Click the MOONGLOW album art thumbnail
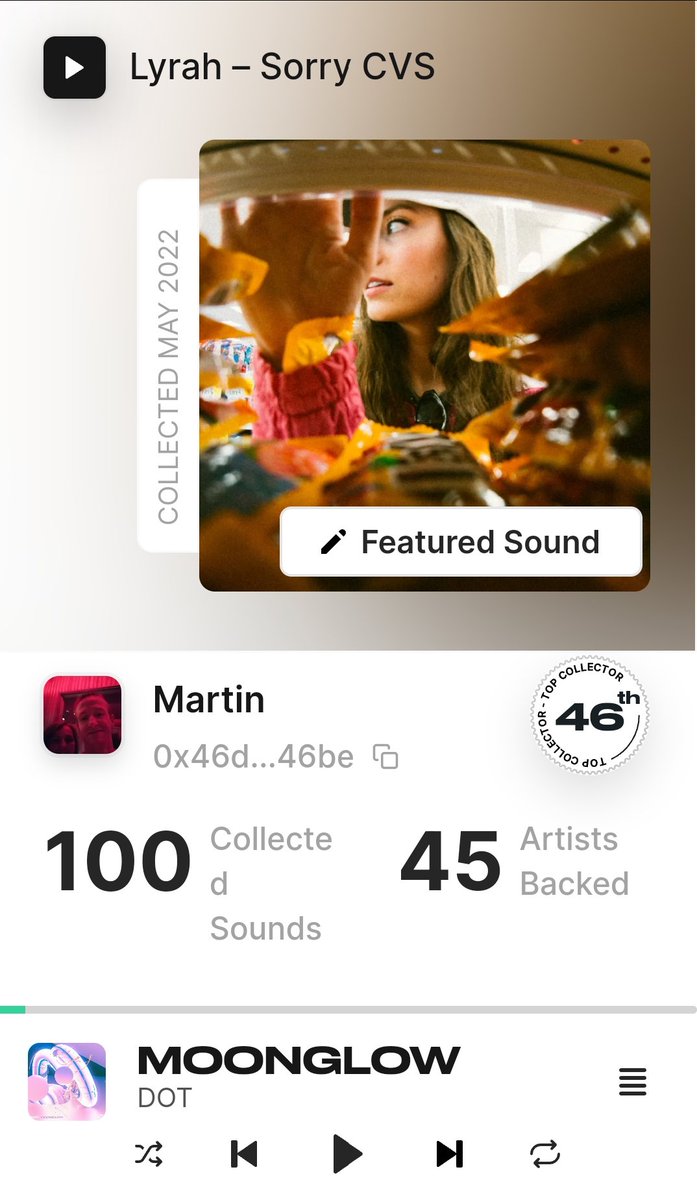 point(67,1081)
